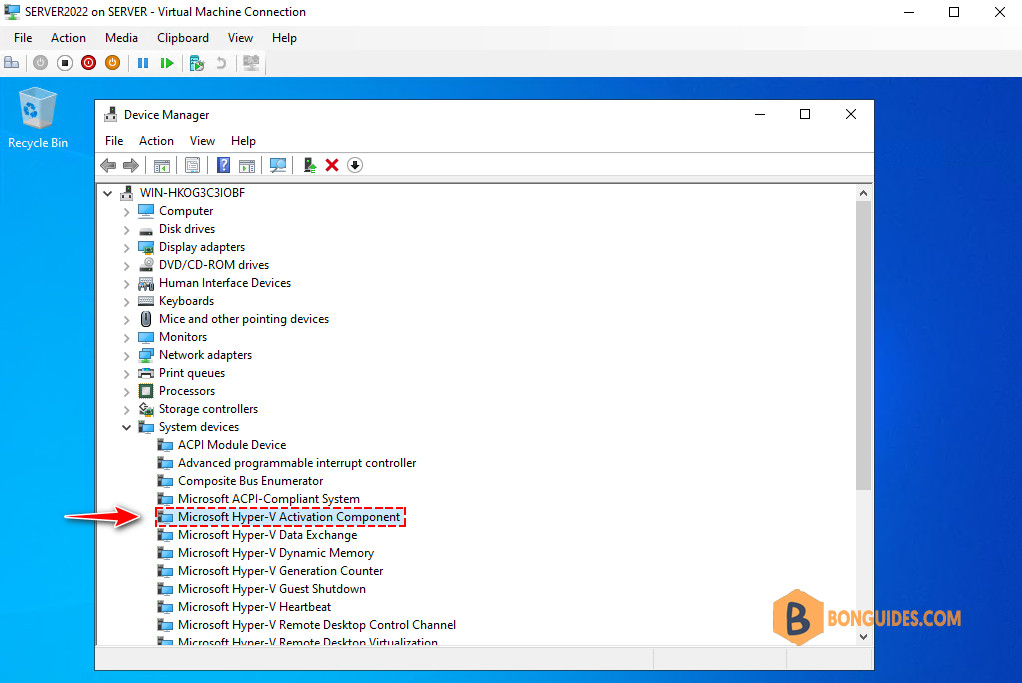The width and height of the screenshot is (1022, 683).
Task: Open Device Manager's Action menu
Action: click(156, 141)
